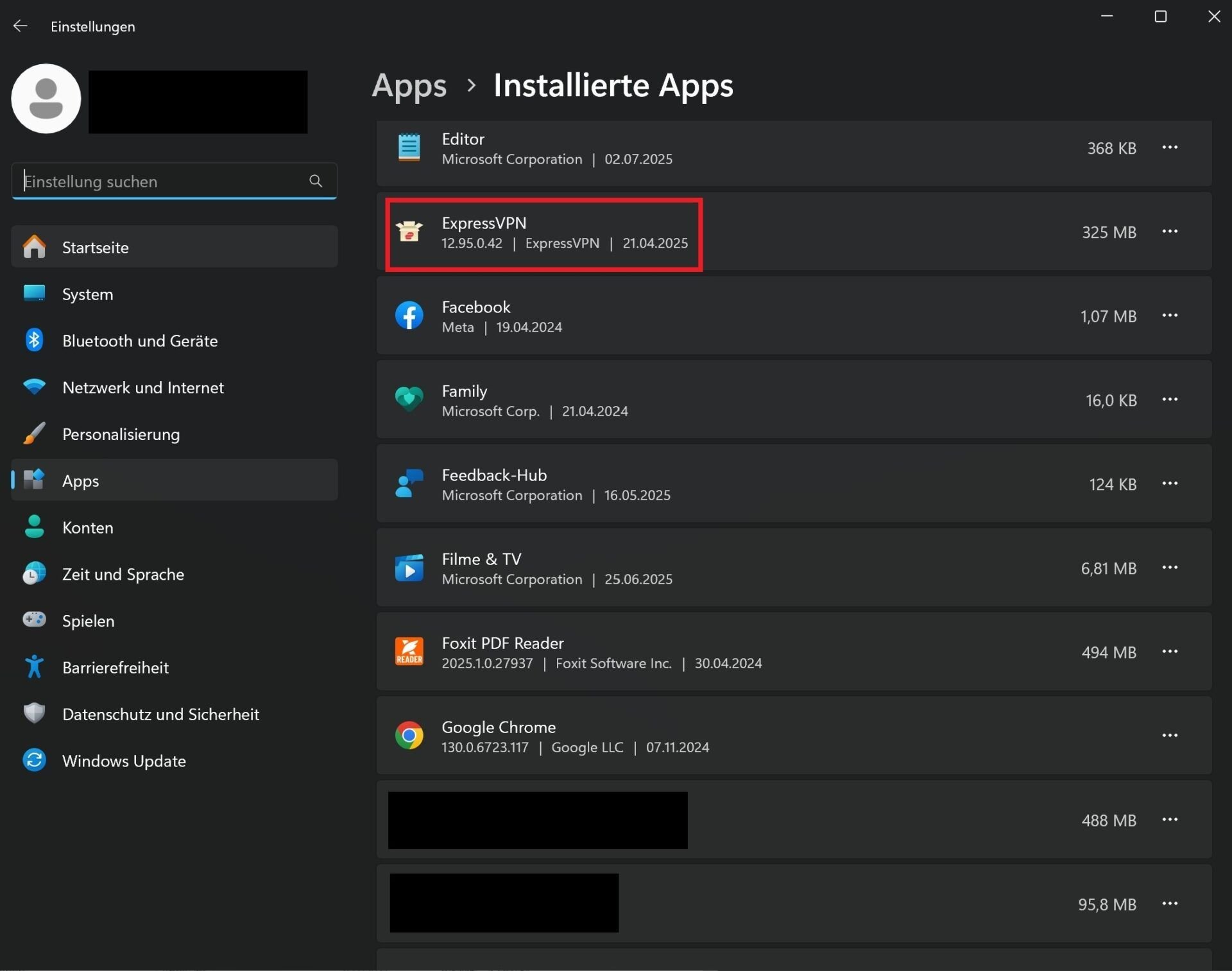
Task: Click the 325 MB size value
Action: click(1109, 232)
